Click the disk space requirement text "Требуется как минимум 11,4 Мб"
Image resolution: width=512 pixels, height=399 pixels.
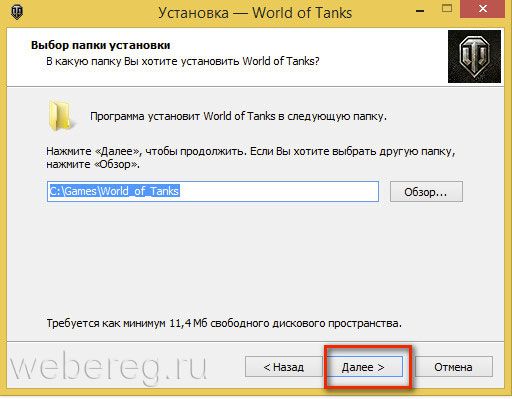[x=127, y=323]
